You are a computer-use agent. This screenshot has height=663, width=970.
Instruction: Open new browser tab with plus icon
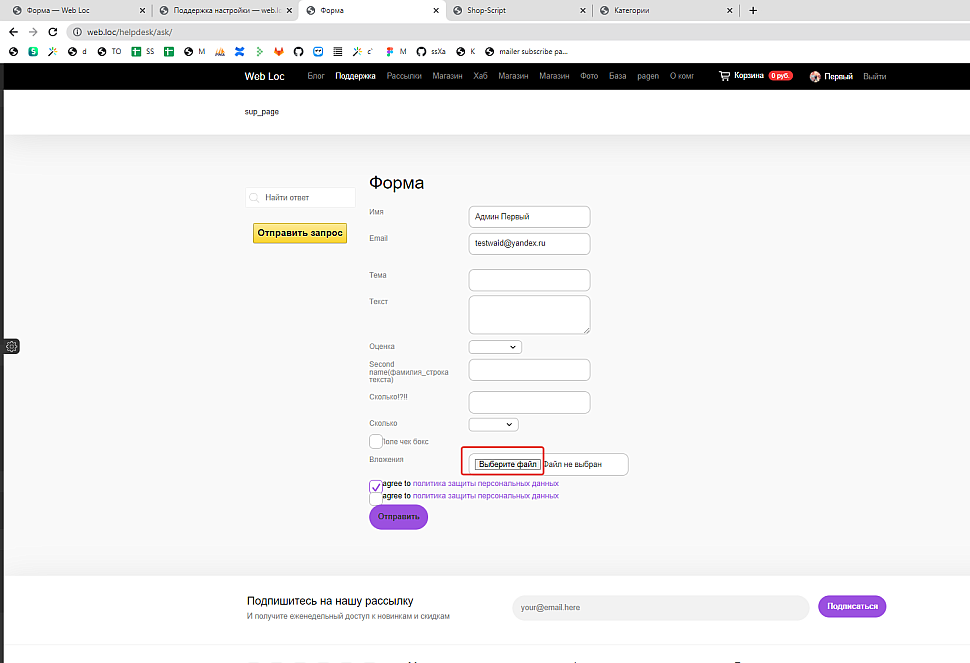tap(753, 10)
